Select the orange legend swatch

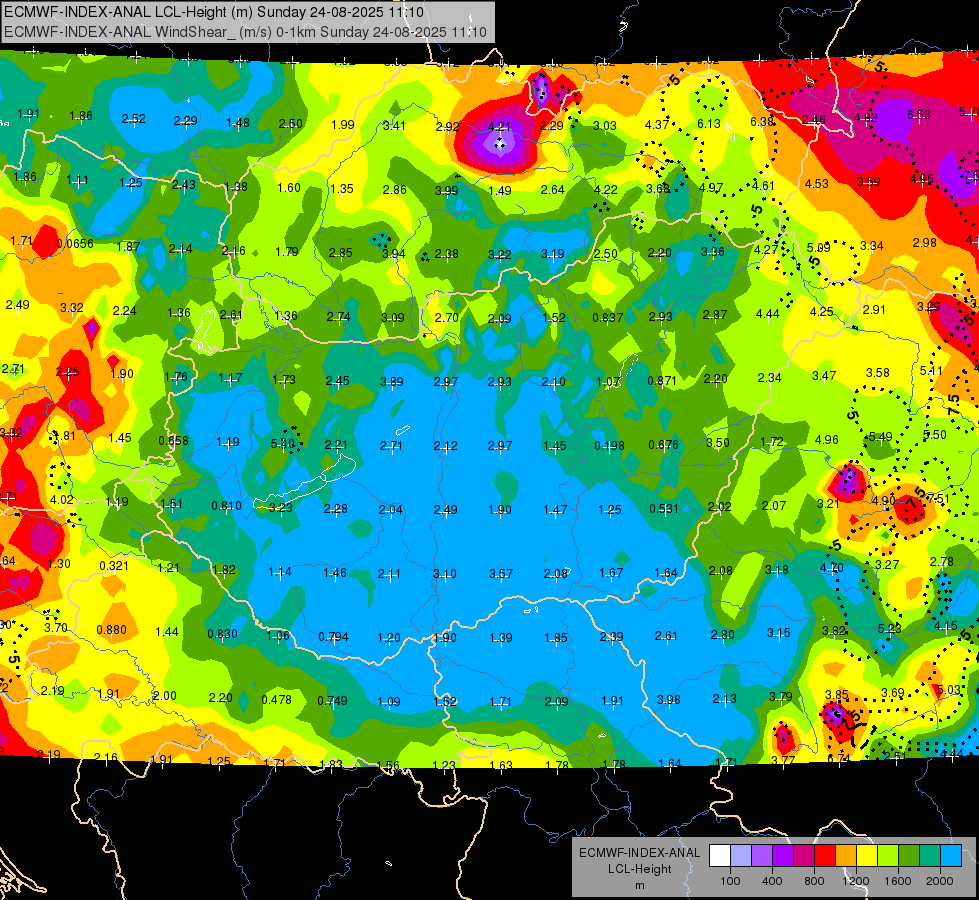(845, 855)
